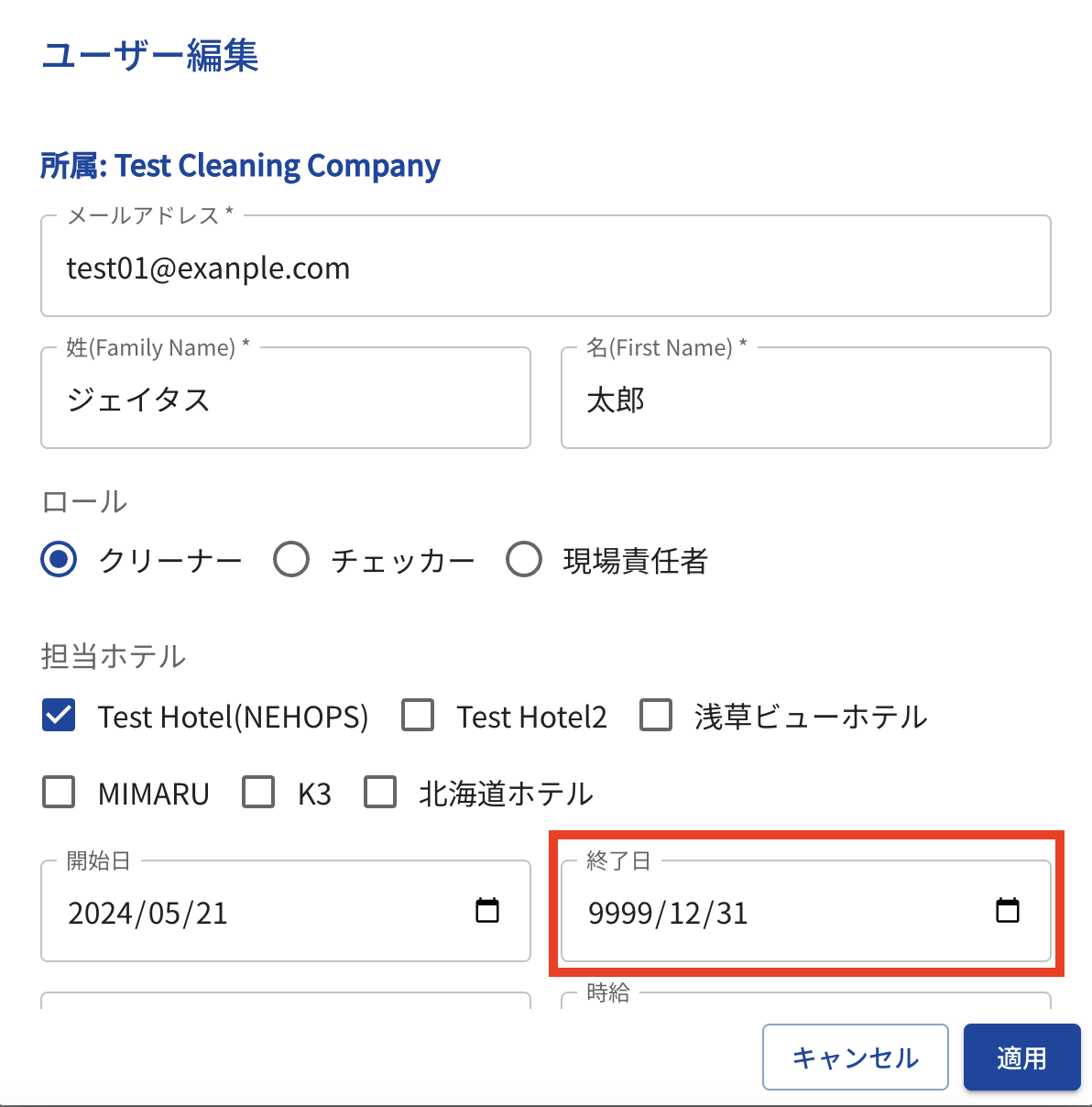Click the partially visible field left of 時給
This screenshot has height=1107, width=1092.
pos(285,1001)
